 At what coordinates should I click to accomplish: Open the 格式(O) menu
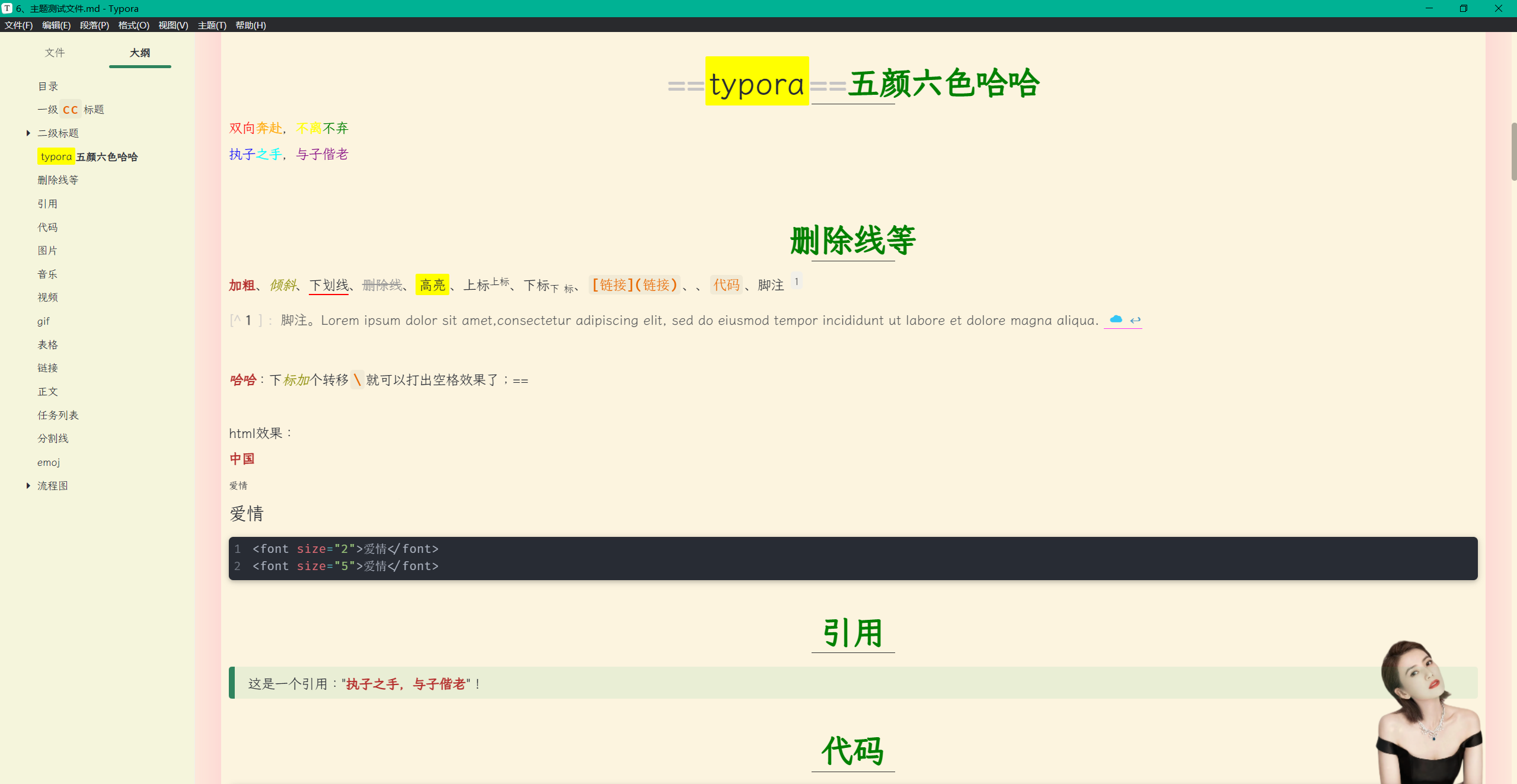133,25
